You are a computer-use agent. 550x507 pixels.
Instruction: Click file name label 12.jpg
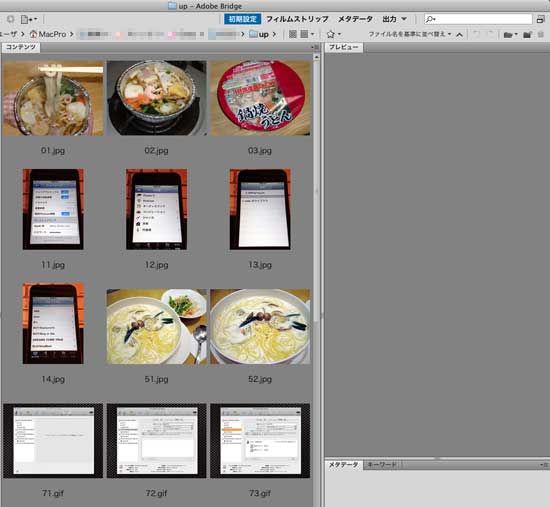[156, 265]
